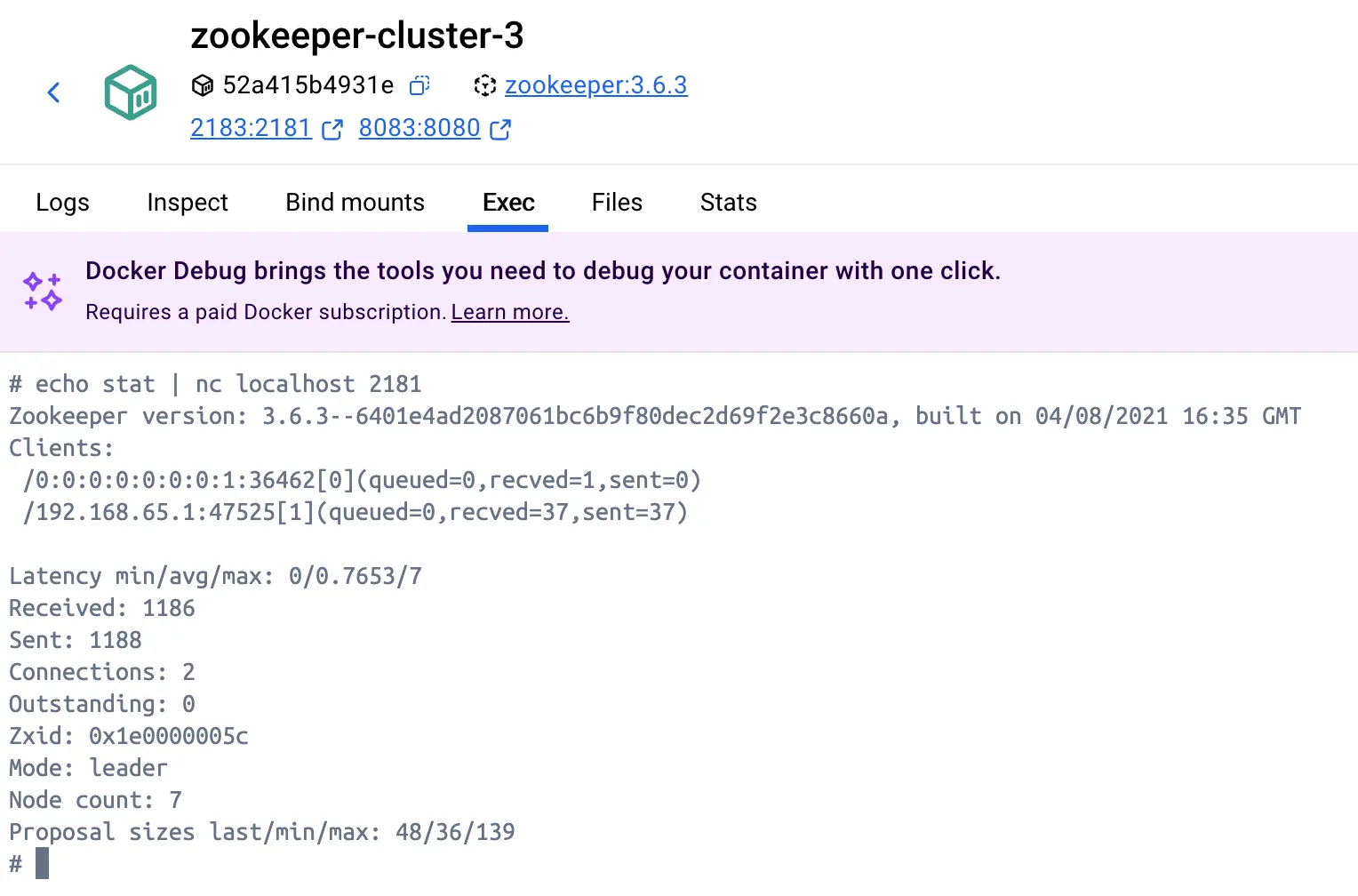Viewport: 1358px width, 896px height.
Task: Copy container ID 52a415b4931e
Action: tap(419, 85)
